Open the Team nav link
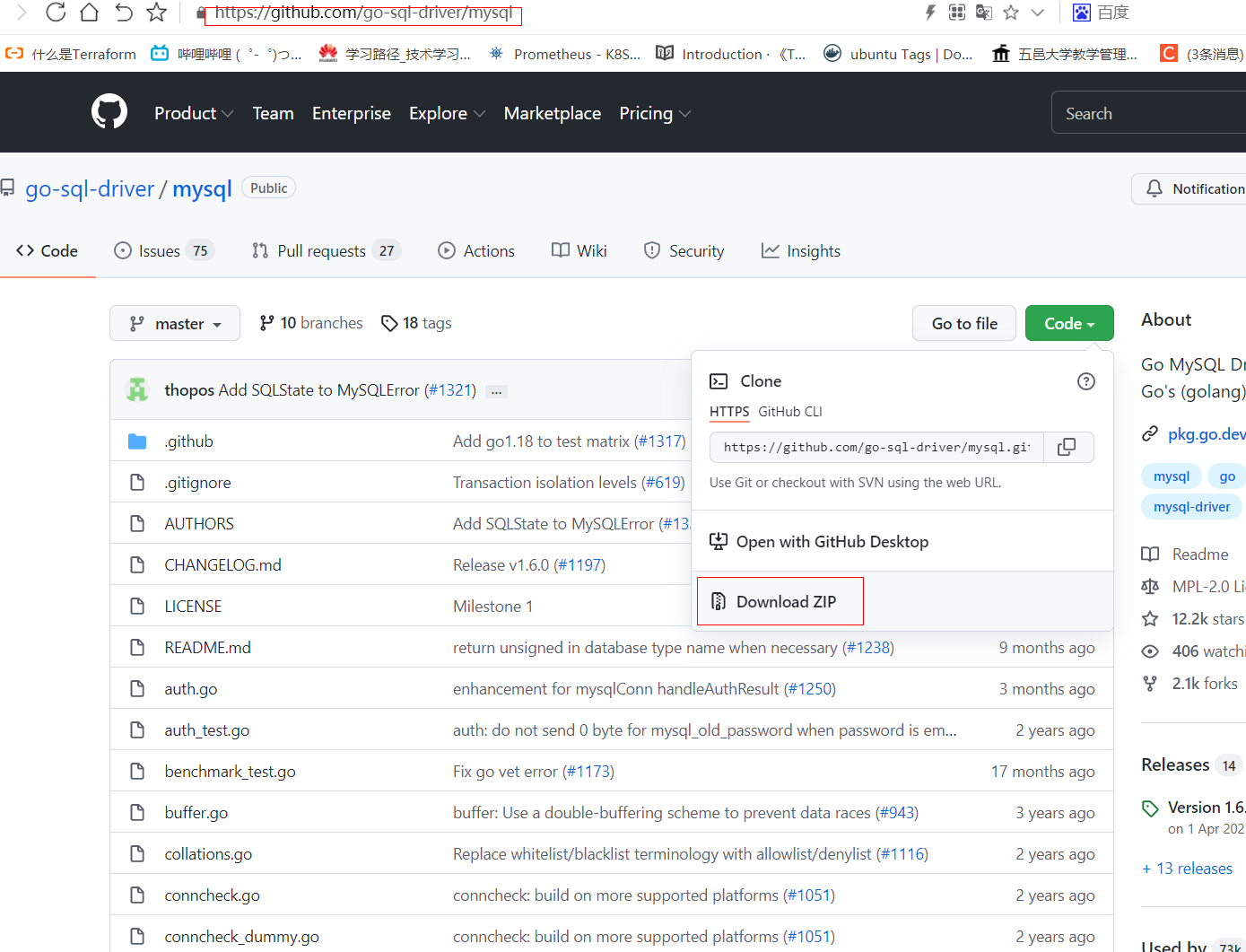The width and height of the screenshot is (1246, 952). (273, 113)
